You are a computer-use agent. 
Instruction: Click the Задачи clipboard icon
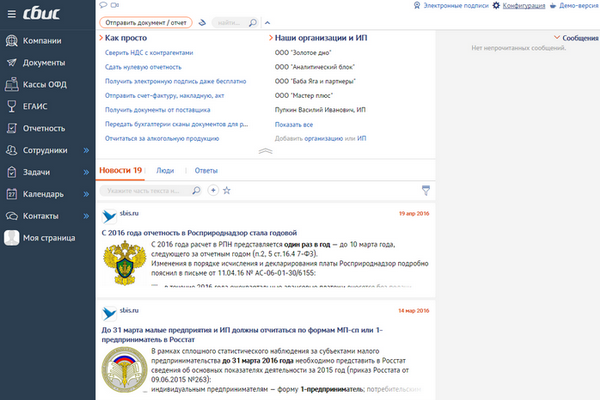click(12, 172)
